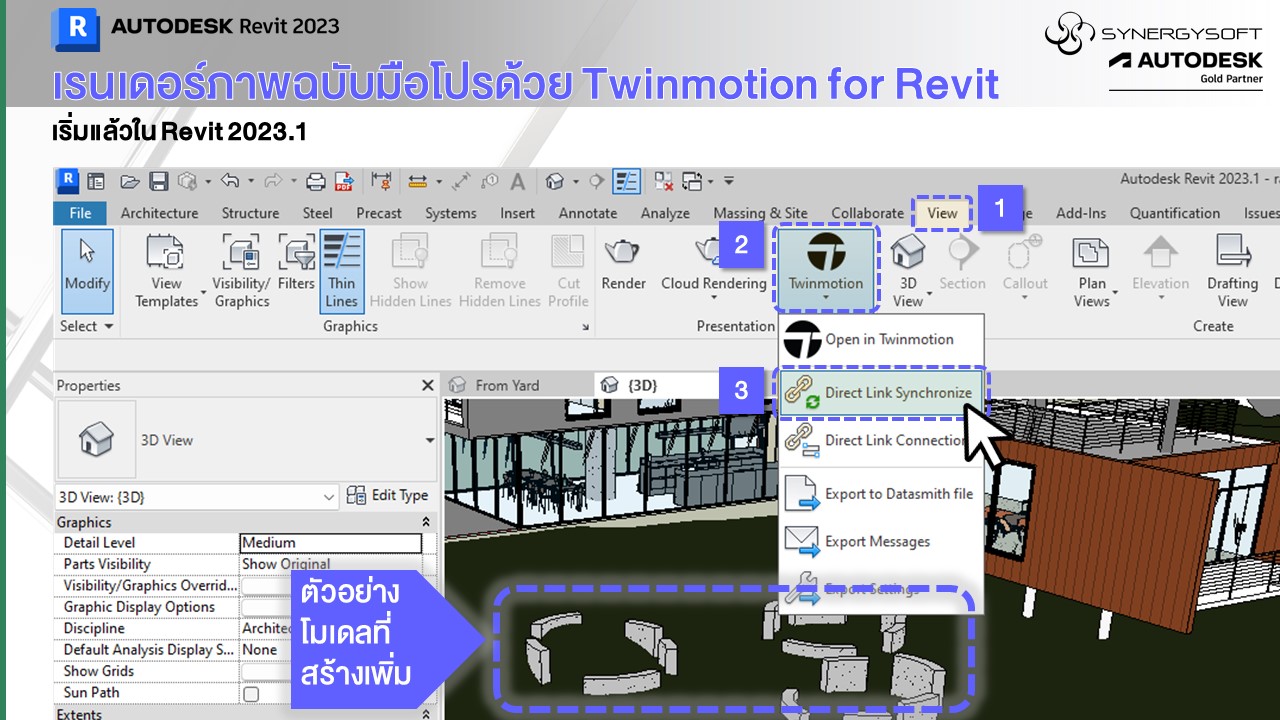1280x720 pixels.
Task: Collapse the Graphics properties section
Action: click(x=426, y=522)
